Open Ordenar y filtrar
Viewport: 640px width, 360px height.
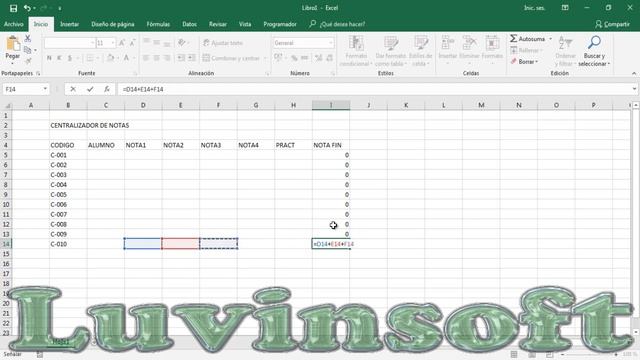point(565,51)
